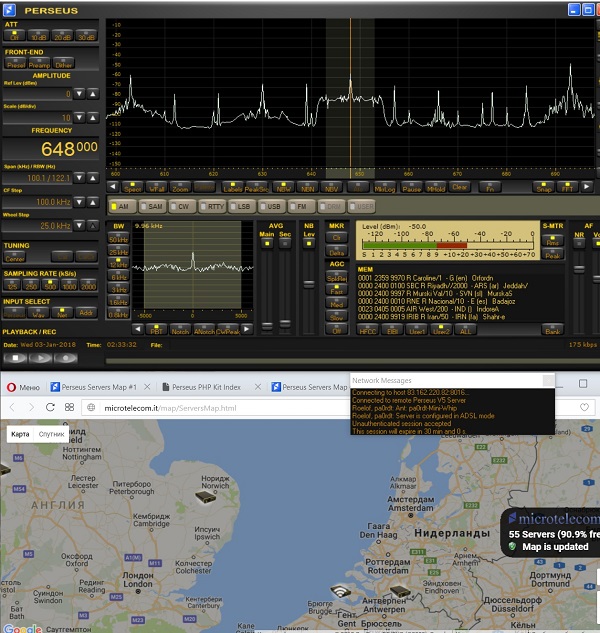Adjust the AF NR slider handle
600x633 pixels.
[x=579, y=269]
